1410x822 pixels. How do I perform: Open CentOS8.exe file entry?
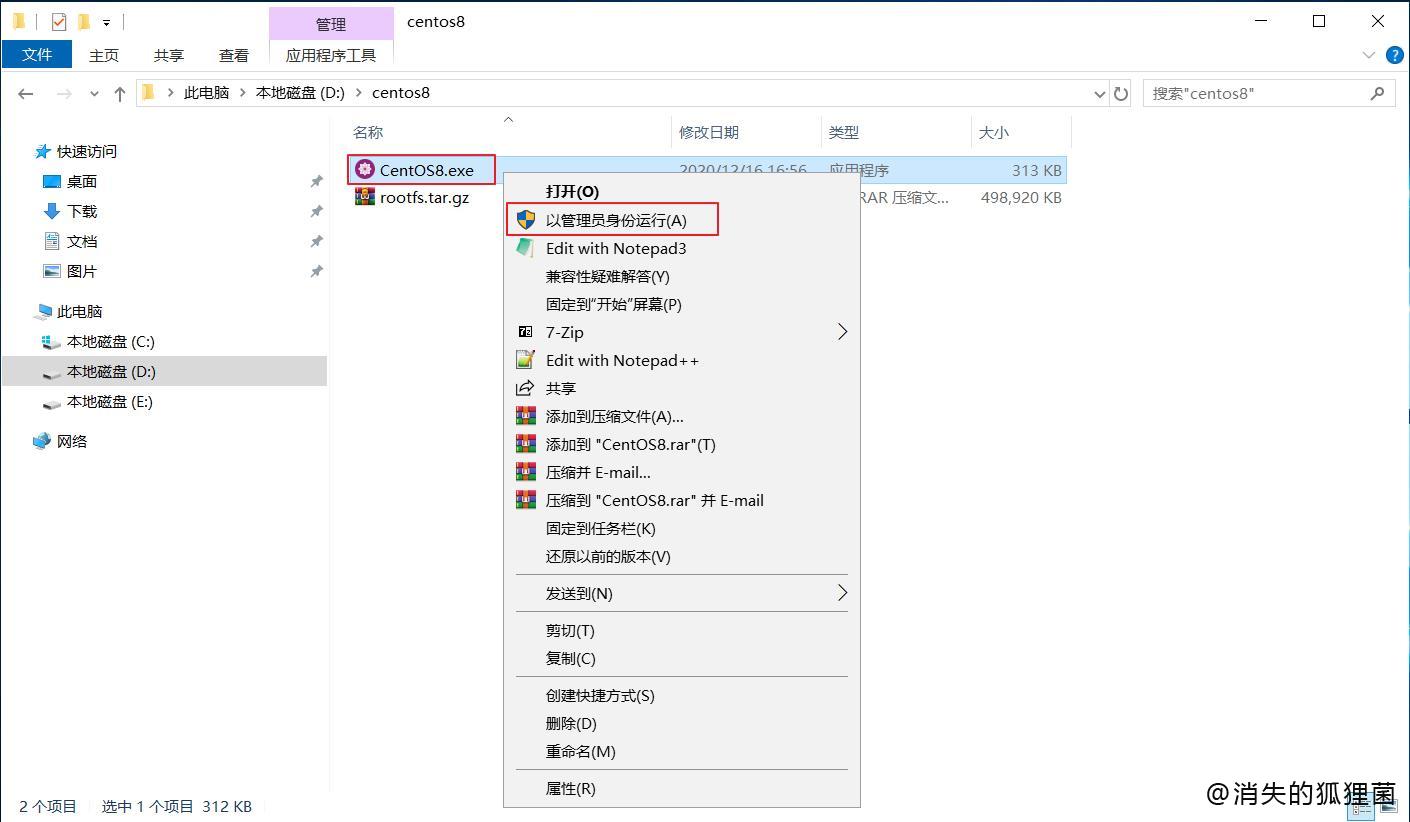click(426, 170)
